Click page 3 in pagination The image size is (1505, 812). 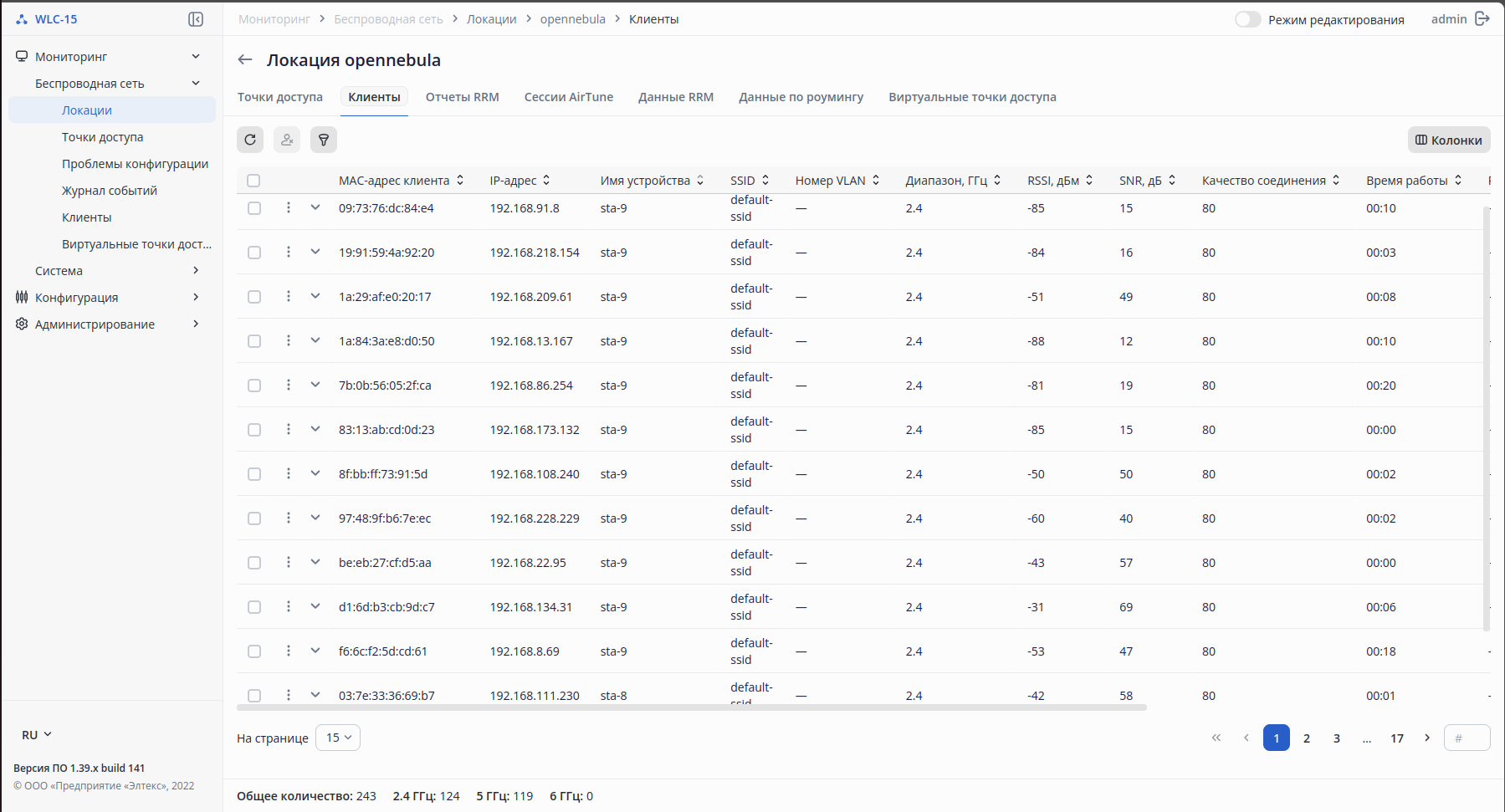point(1337,738)
